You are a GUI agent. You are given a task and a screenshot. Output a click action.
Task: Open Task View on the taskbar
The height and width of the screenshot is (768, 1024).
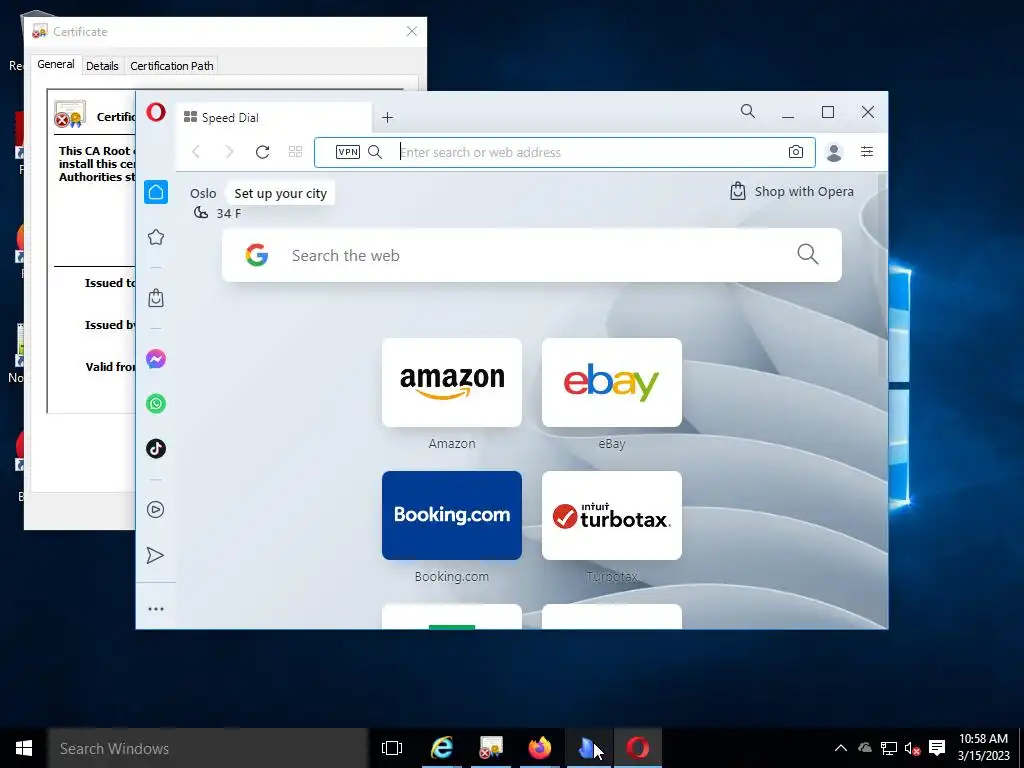coord(392,748)
